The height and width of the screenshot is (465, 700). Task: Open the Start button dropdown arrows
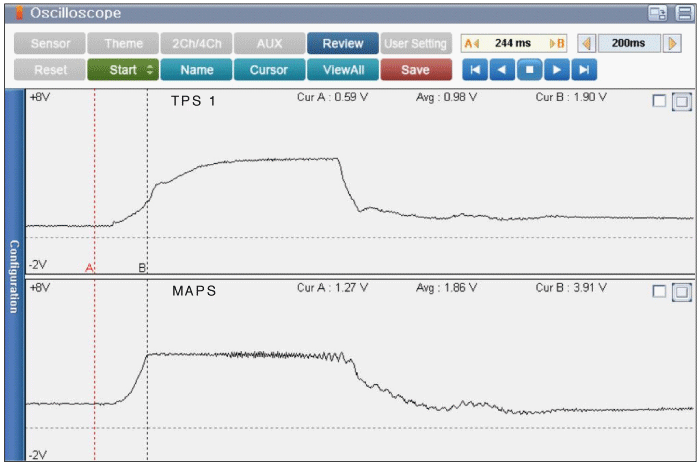point(150,70)
